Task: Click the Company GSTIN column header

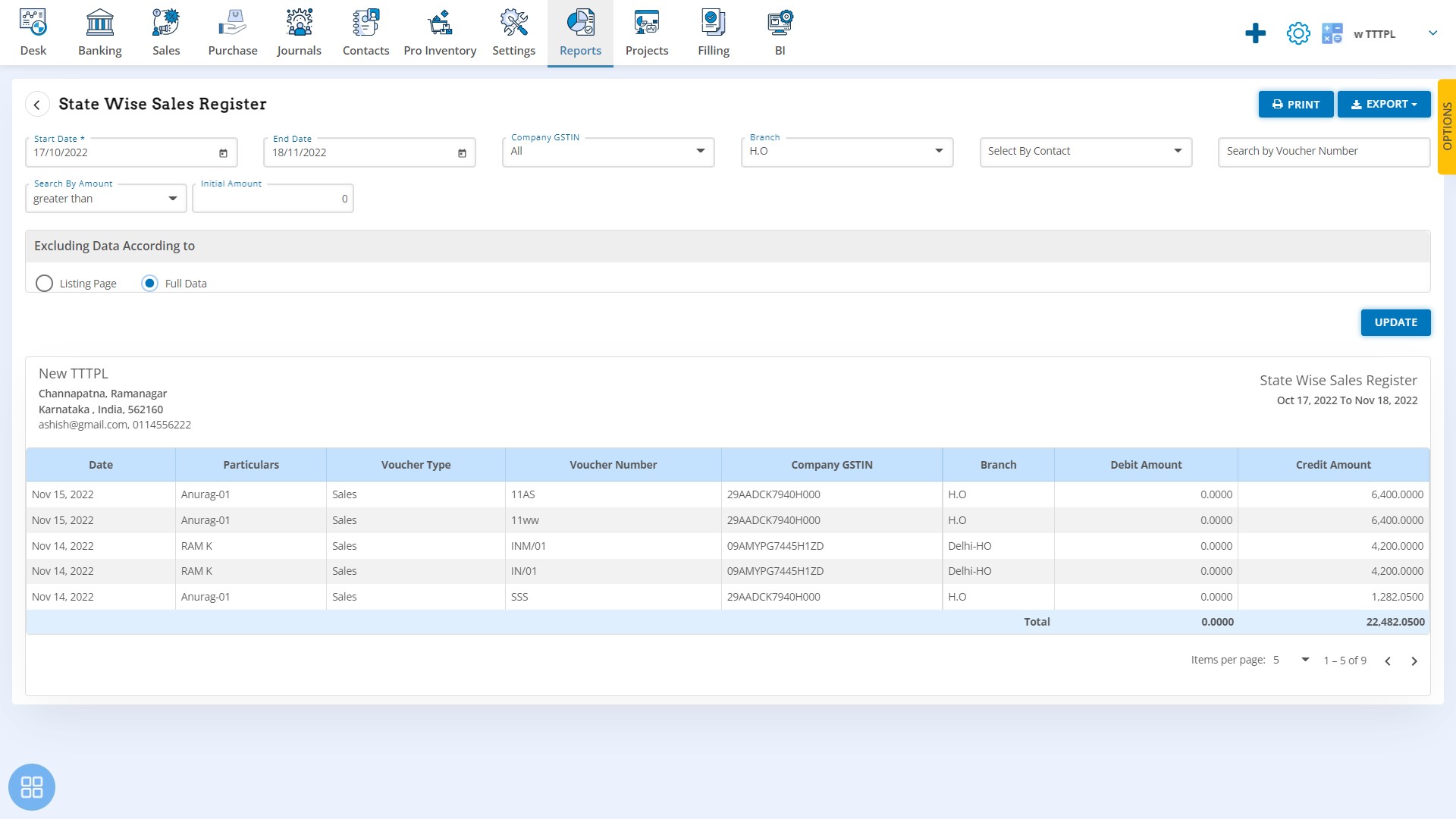Action: 832,465
